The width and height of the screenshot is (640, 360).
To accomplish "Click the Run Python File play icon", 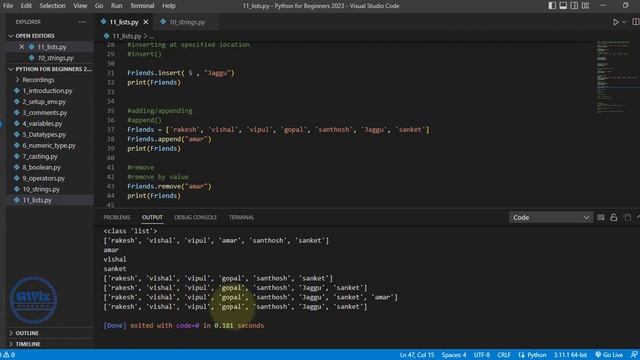I will point(616,22).
